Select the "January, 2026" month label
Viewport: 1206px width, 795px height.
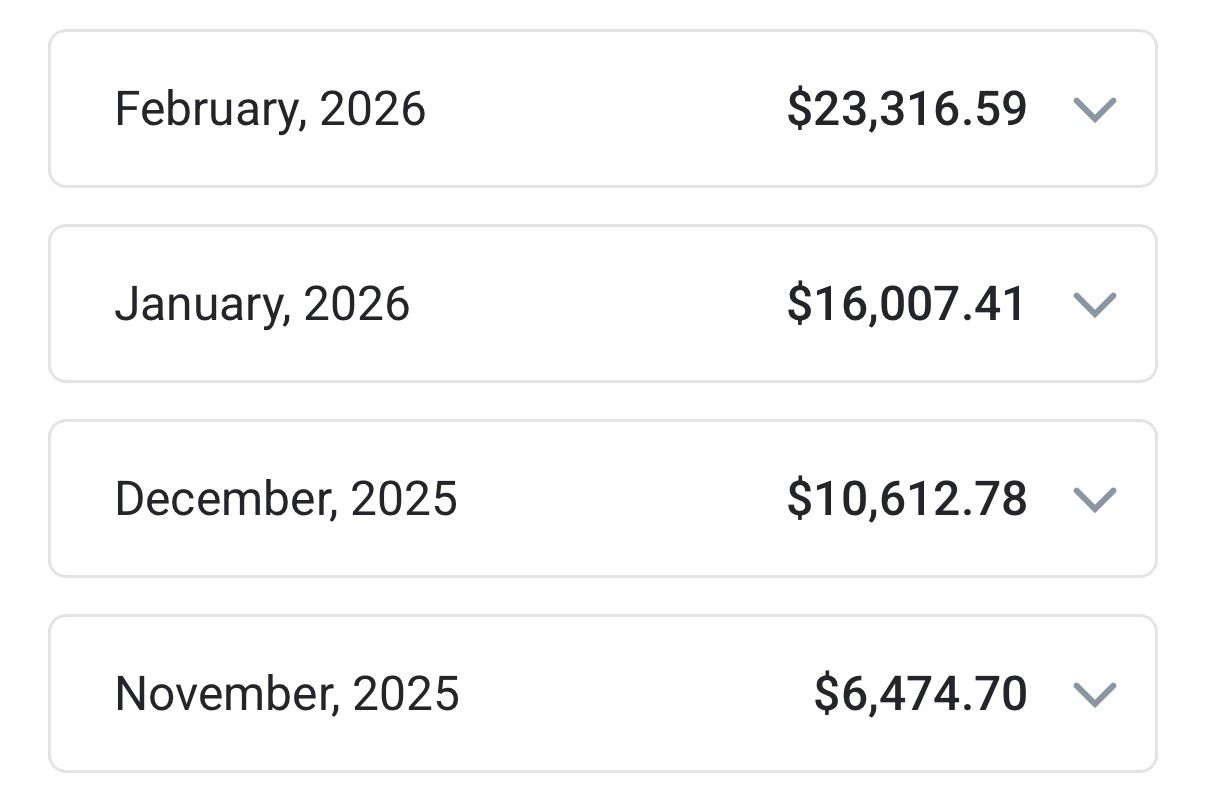coord(262,304)
